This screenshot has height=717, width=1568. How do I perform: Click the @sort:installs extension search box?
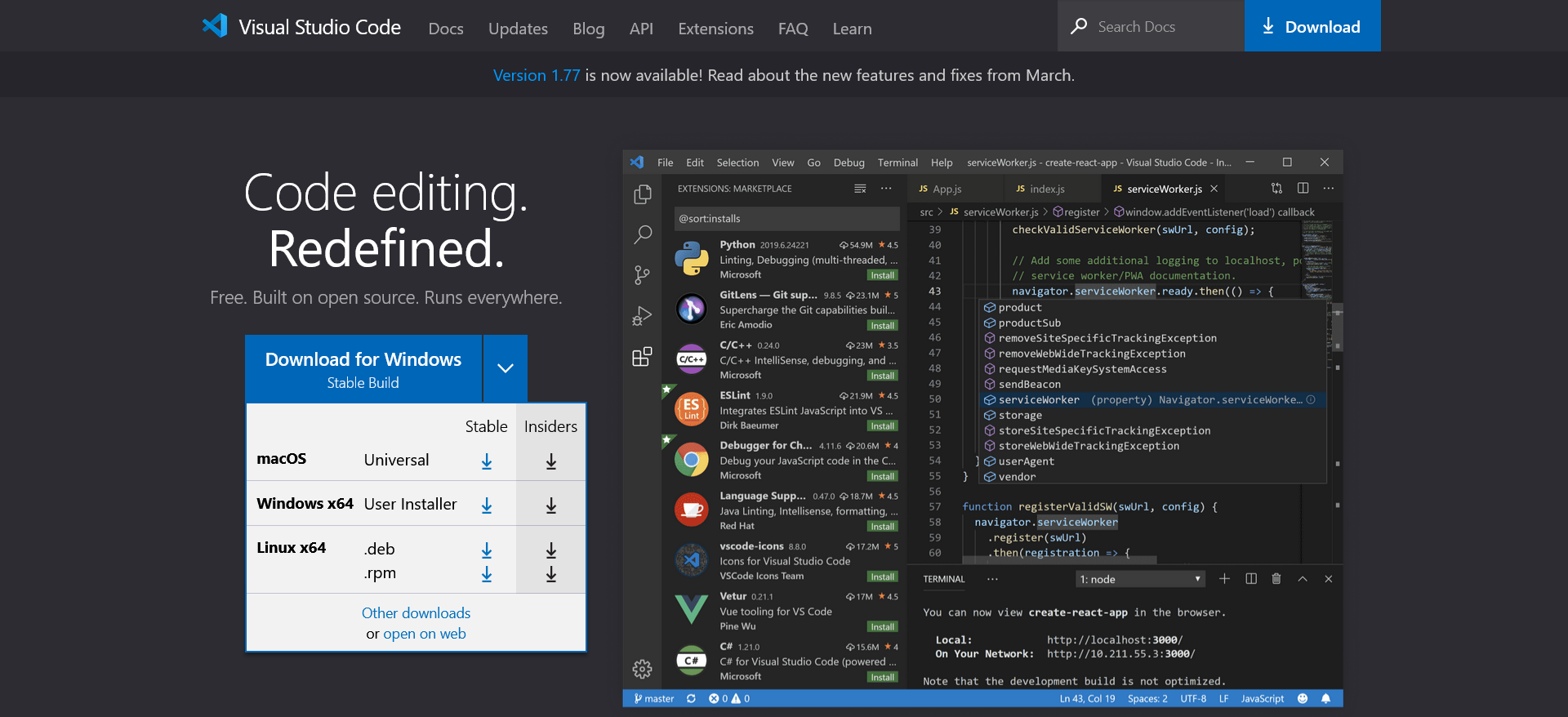(787, 219)
